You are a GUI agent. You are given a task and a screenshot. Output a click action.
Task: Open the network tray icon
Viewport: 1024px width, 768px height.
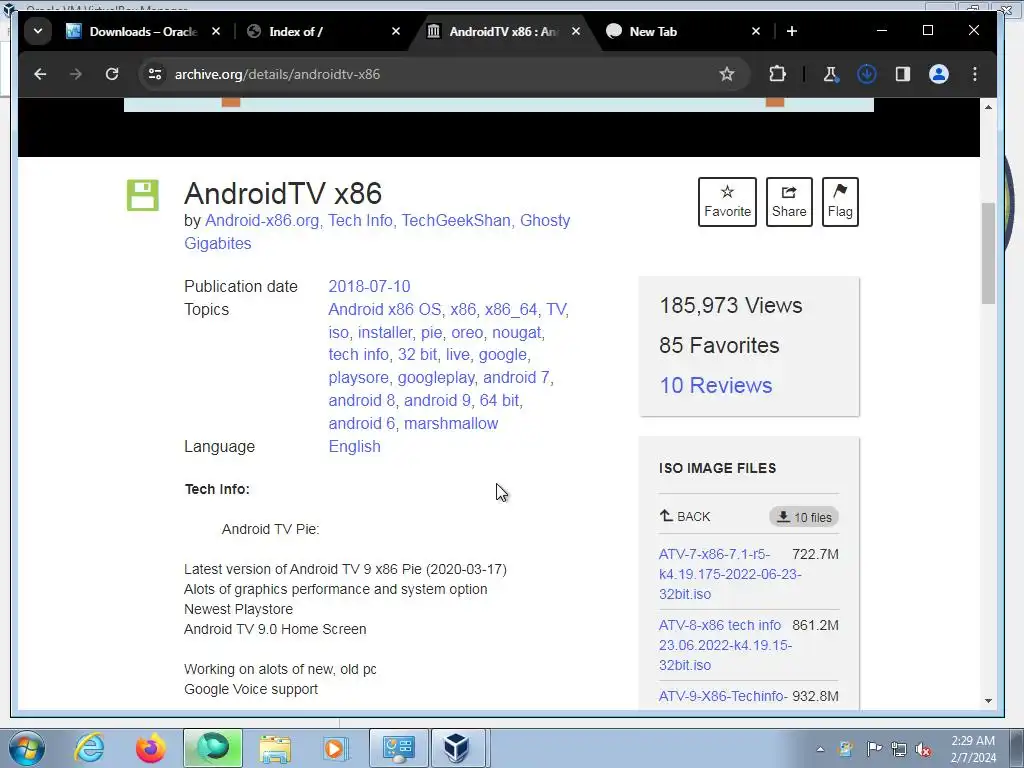(899, 749)
